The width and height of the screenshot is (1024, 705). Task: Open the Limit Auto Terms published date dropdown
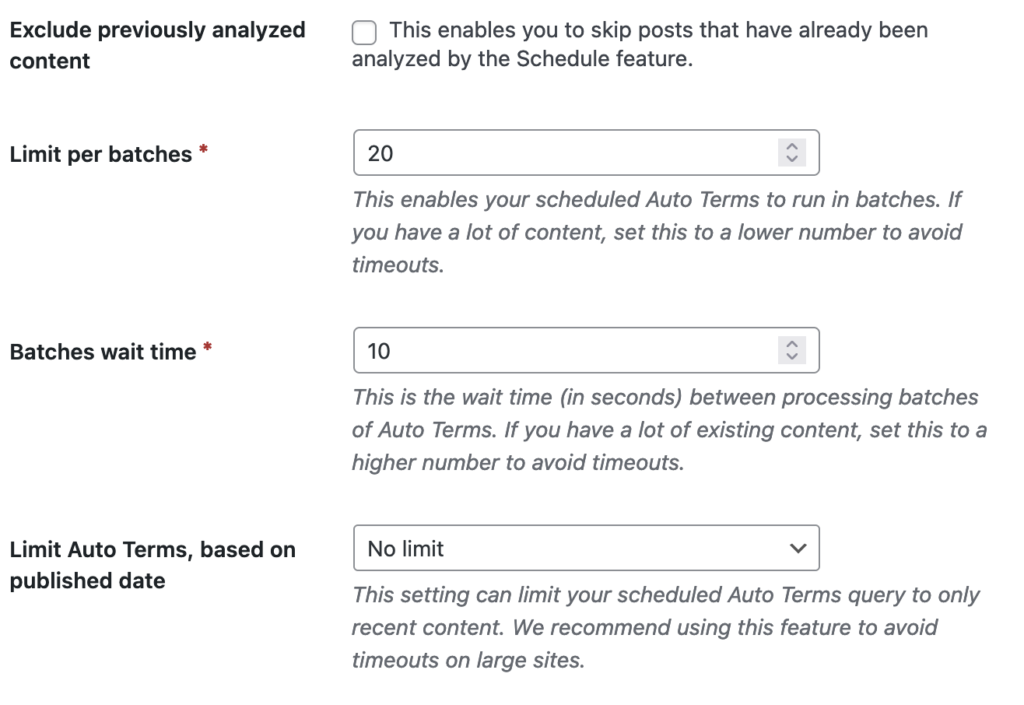[586, 548]
